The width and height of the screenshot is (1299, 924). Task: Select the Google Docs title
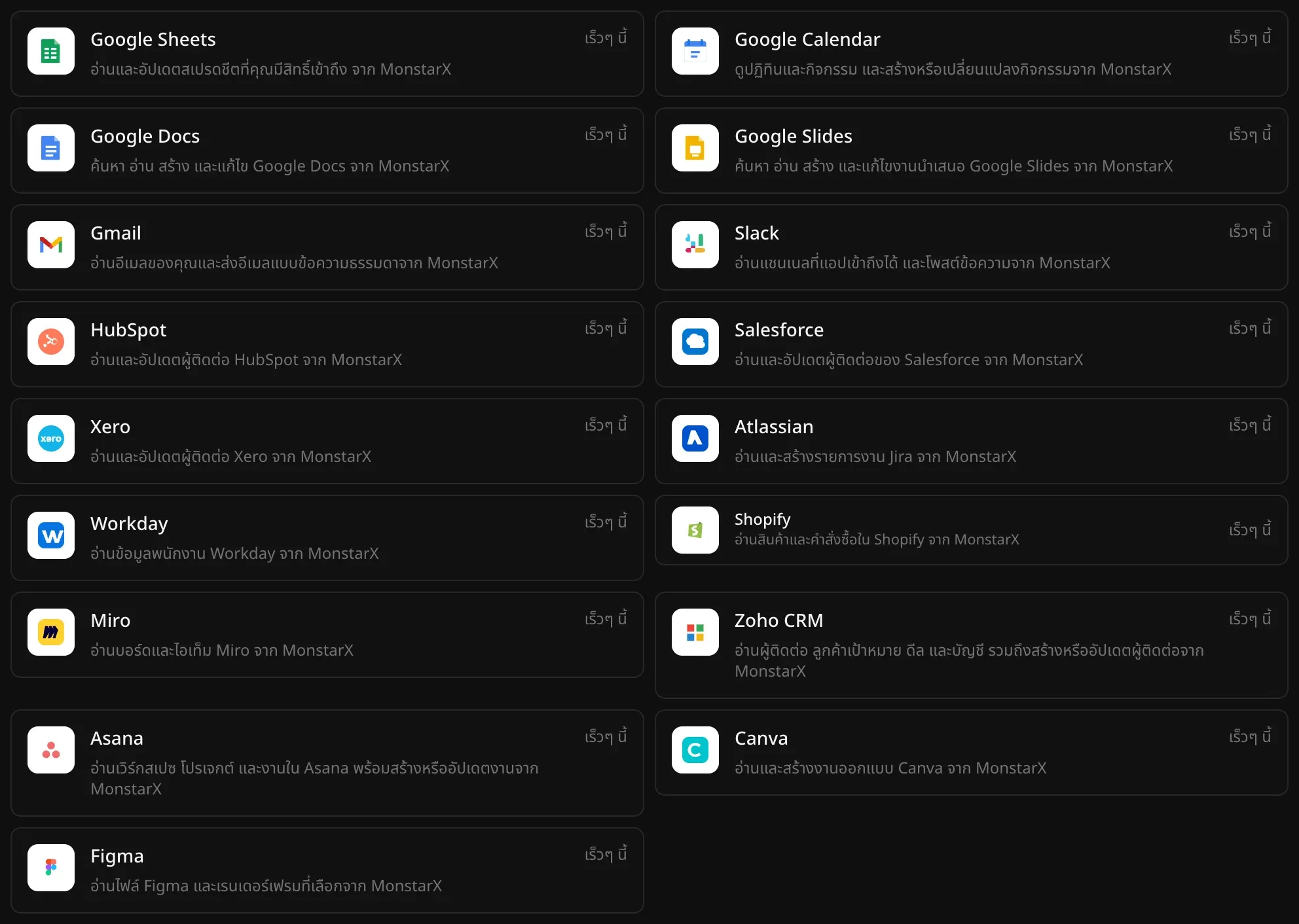tap(145, 136)
